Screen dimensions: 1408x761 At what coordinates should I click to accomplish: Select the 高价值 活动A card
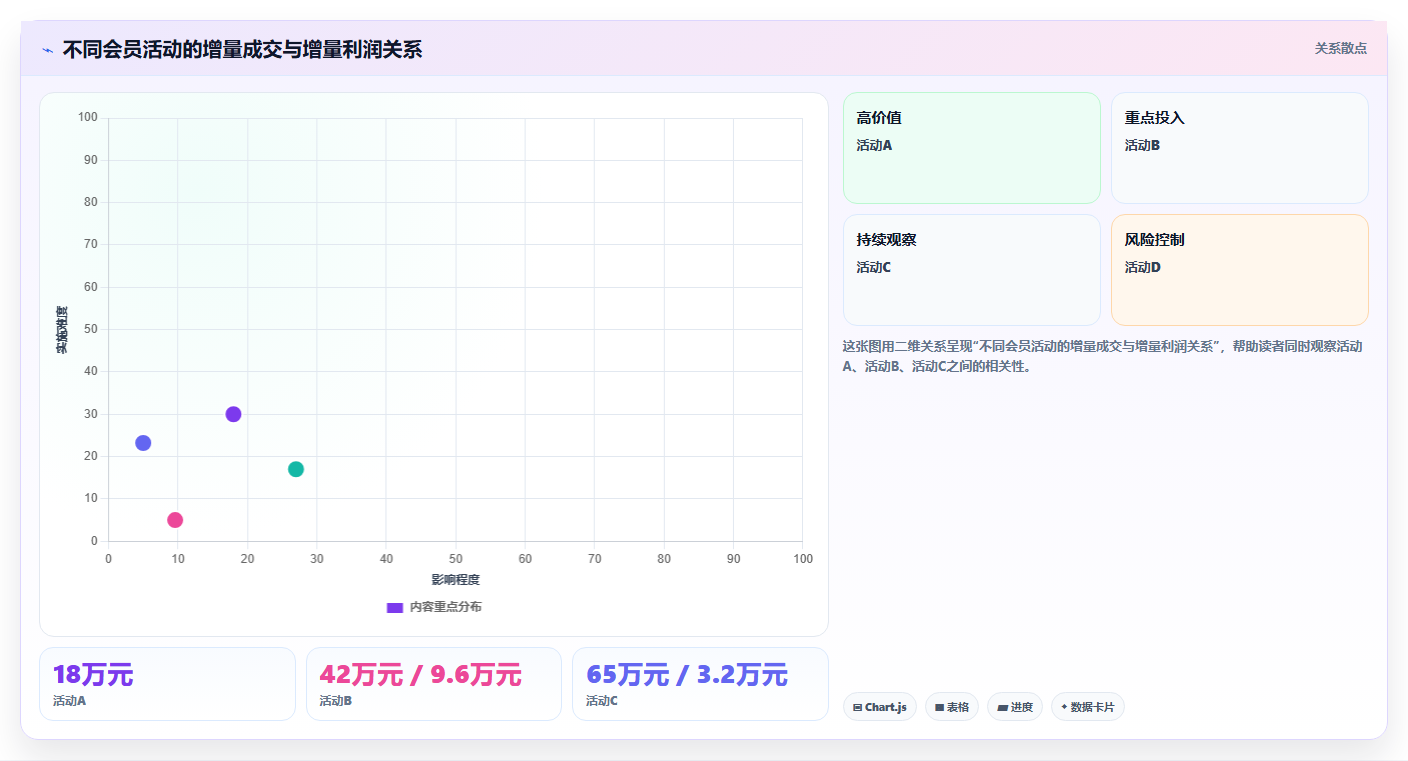tap(971, 148)
